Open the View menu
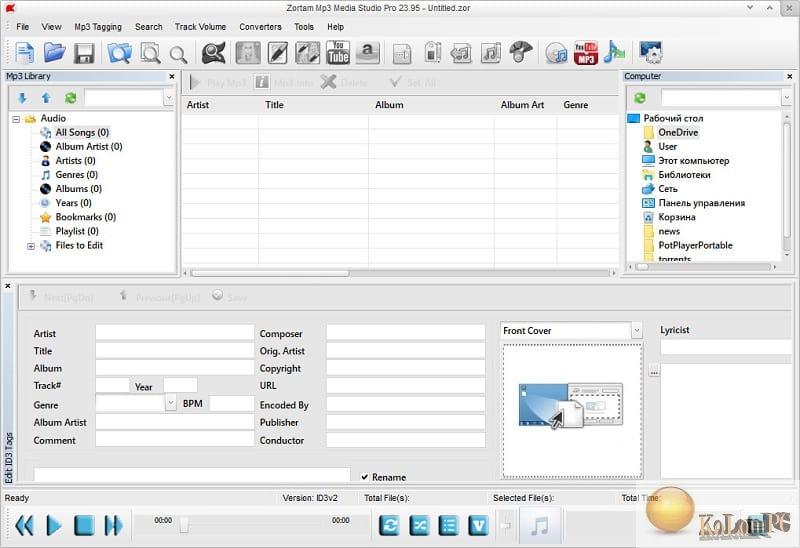 pyautogui.click(x=52, y=27)
